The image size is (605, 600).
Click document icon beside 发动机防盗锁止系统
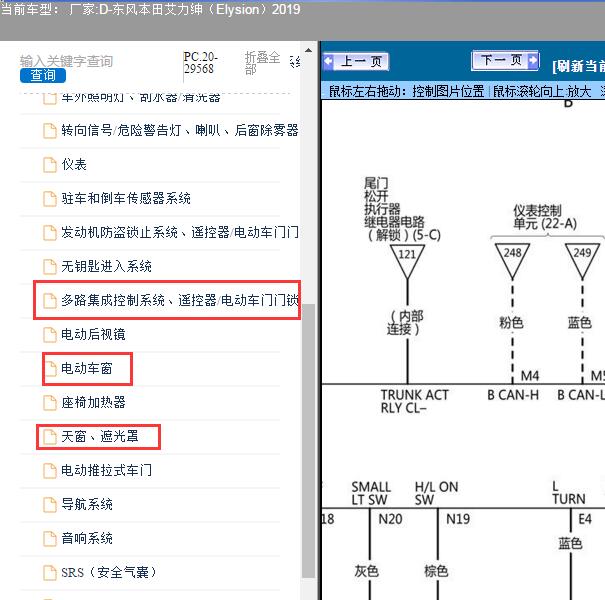click(50, 233)
